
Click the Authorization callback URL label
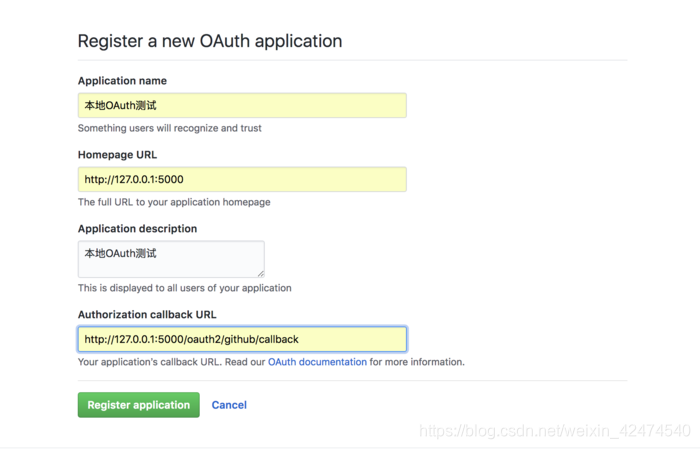point(147,315)
